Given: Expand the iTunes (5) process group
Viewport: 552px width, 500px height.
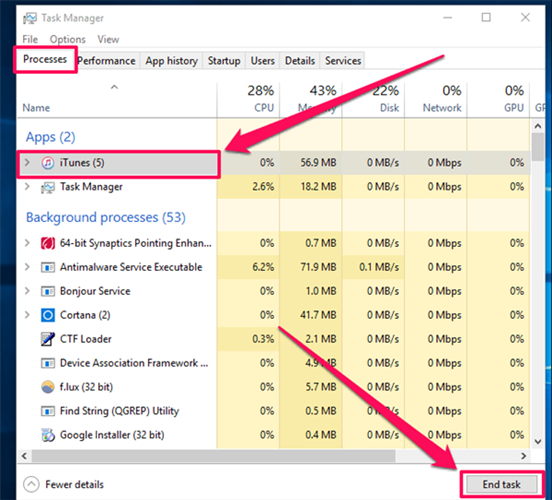Looking at the screenshot, I should [27, 162].
